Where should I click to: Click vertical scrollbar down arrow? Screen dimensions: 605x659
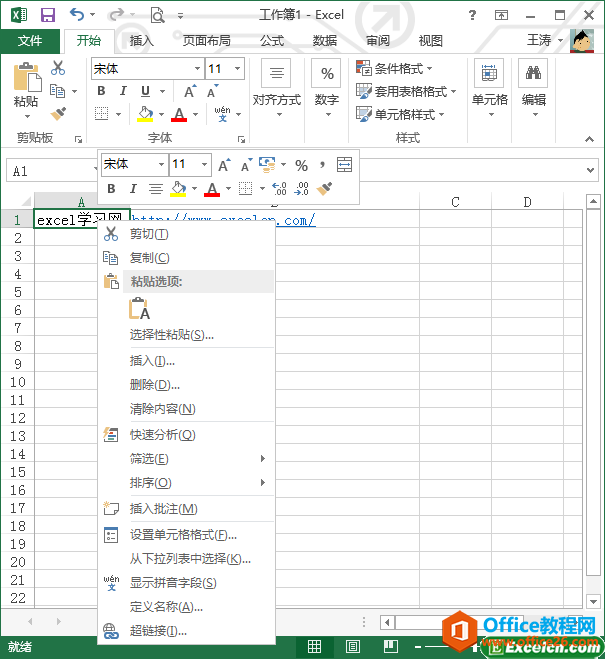click(x=593, y=602)
